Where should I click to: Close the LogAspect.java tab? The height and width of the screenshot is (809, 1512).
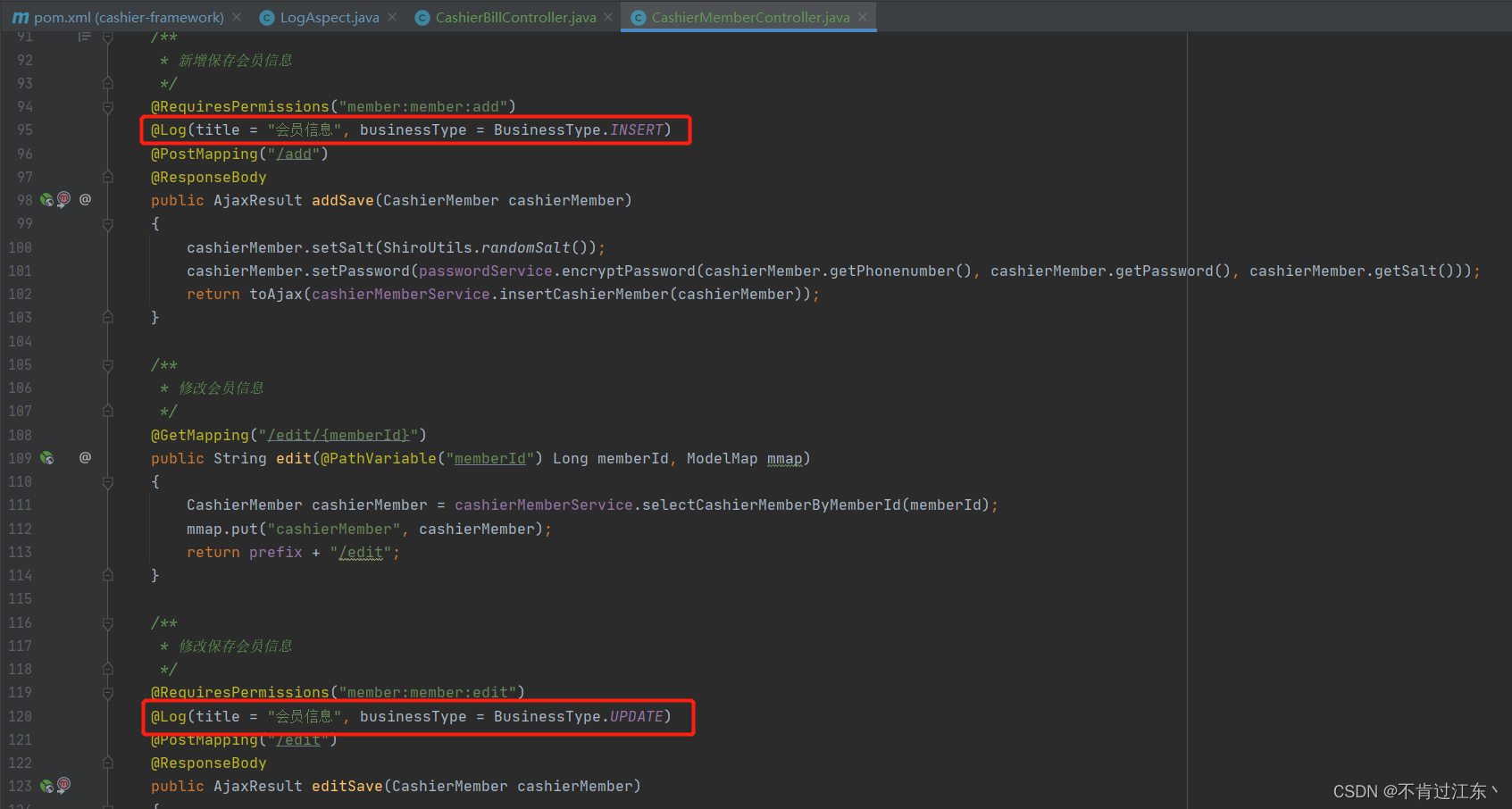click(392, 17)
